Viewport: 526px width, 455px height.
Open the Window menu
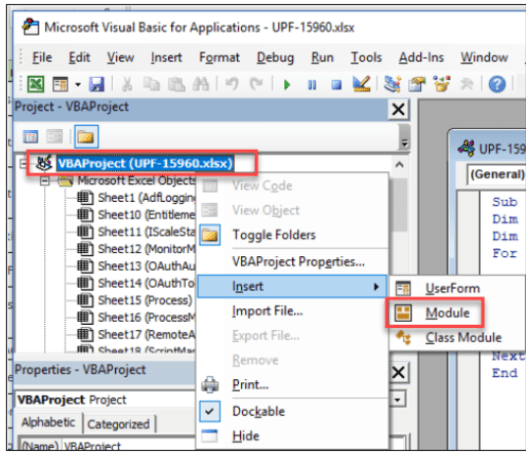(x=484, y=57)
